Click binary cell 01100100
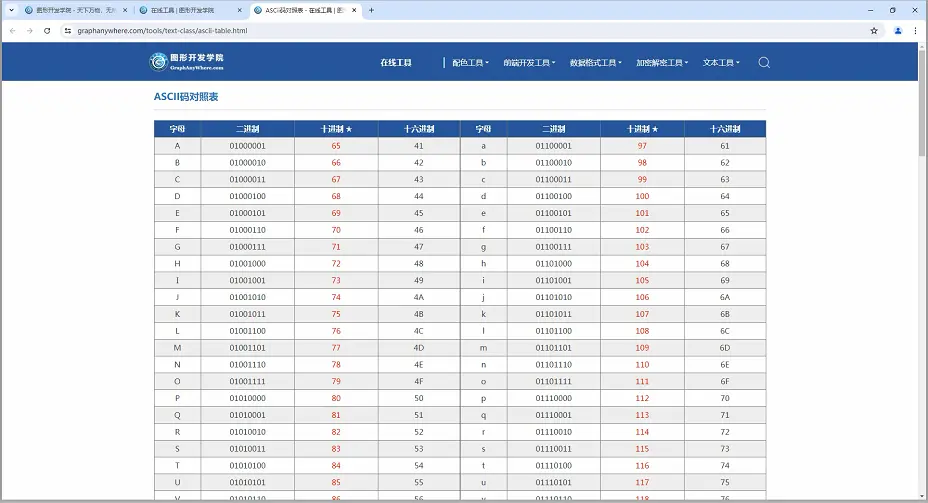Screen dimensions: 928x503 (553, 196)
